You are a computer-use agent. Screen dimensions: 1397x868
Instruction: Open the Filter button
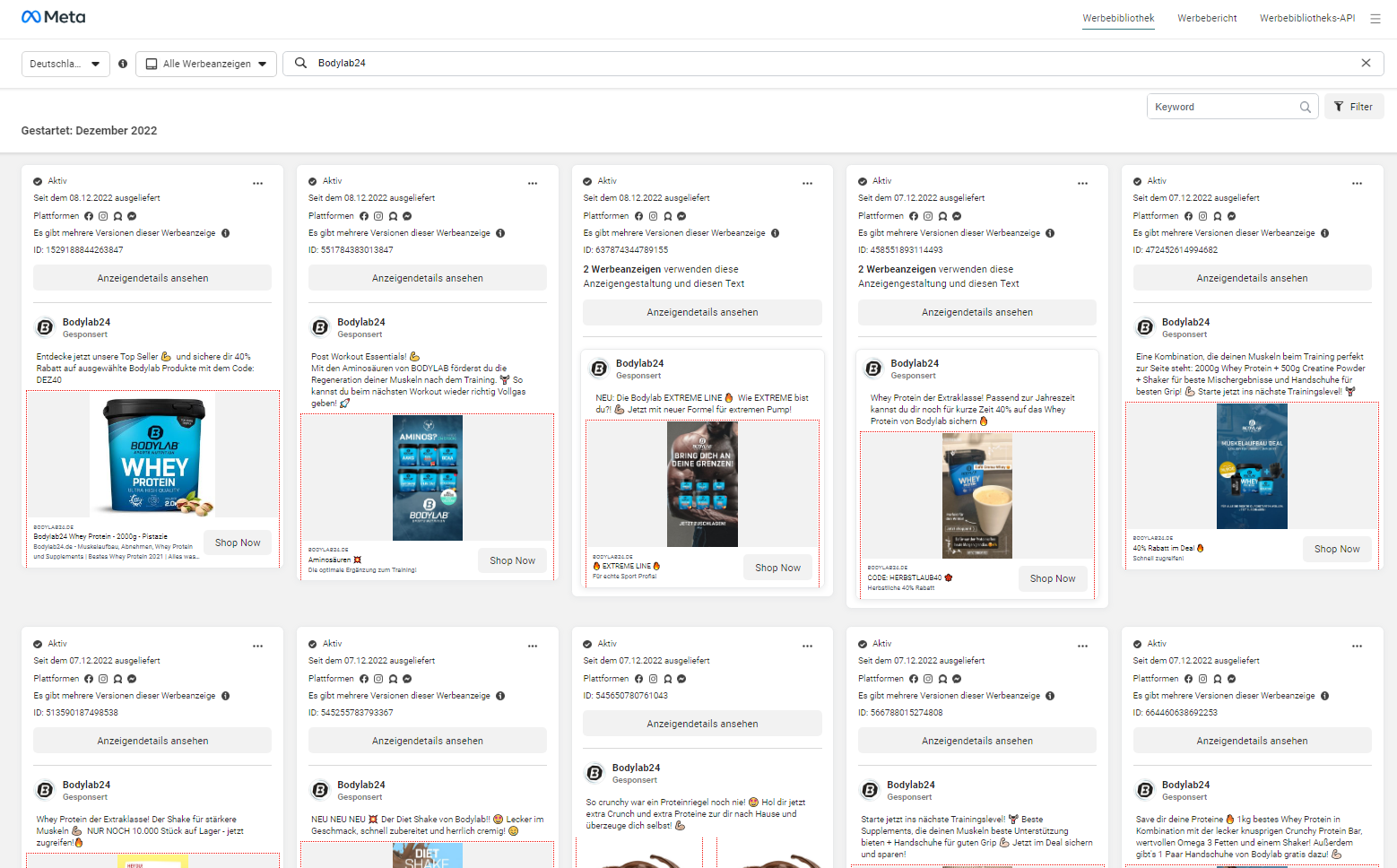tap(1354, 107)
